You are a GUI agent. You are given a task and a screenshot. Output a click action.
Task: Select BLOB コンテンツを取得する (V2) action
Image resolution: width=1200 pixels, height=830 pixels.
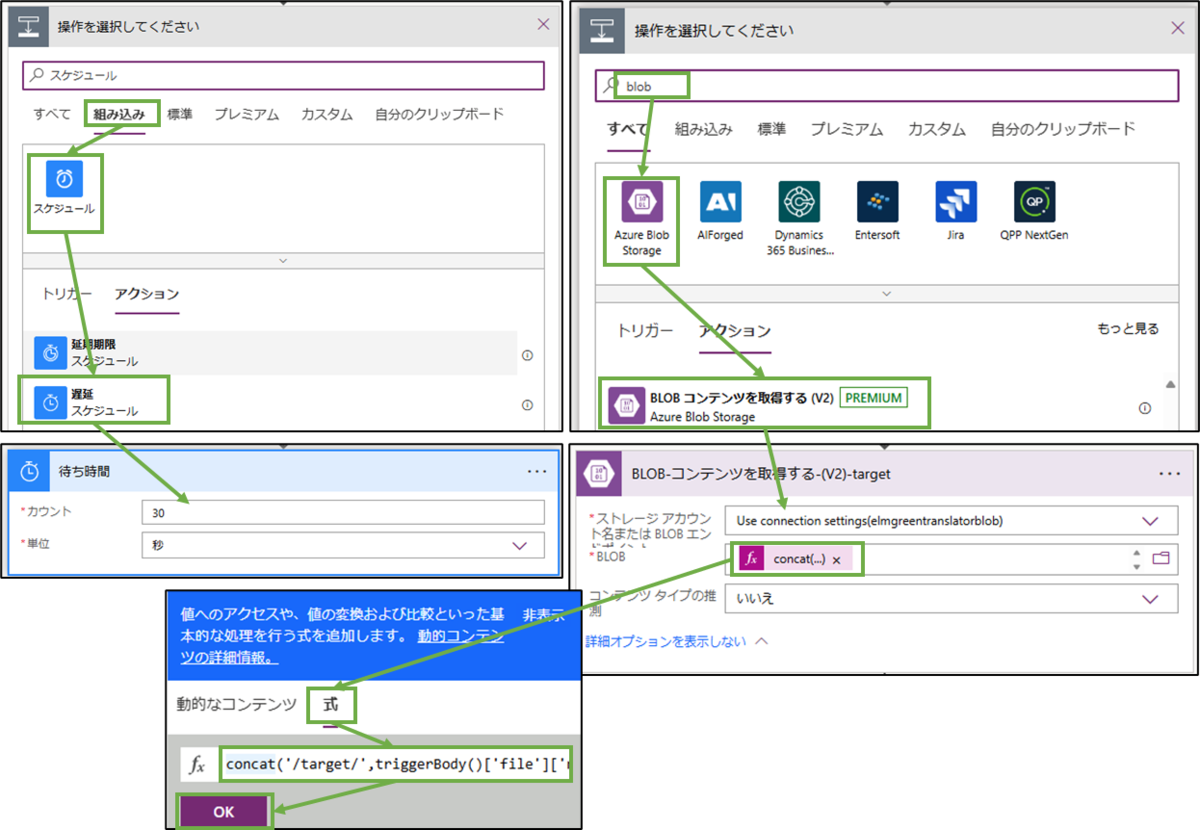point(765,406)
